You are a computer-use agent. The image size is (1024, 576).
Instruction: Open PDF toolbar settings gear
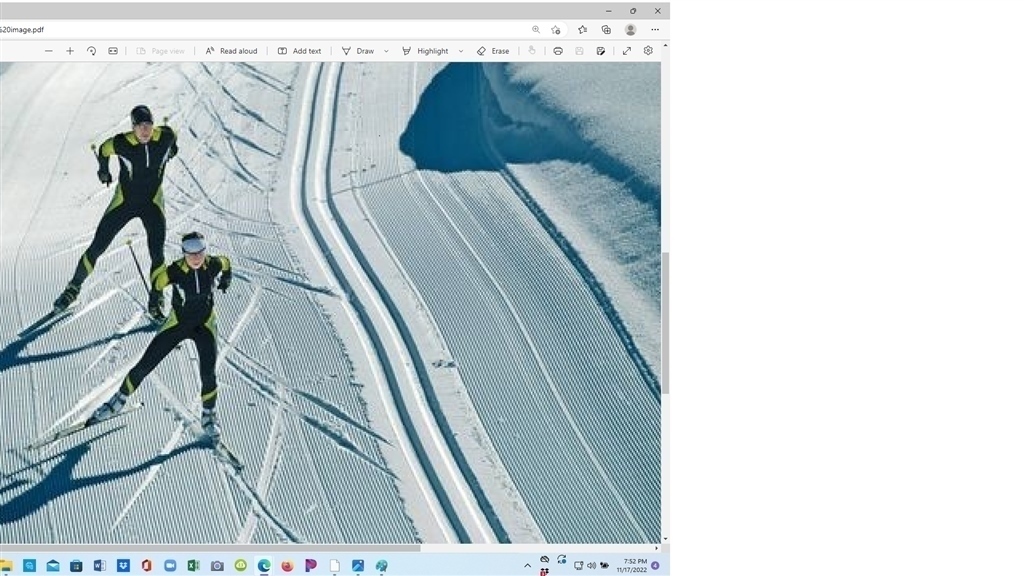648,51
